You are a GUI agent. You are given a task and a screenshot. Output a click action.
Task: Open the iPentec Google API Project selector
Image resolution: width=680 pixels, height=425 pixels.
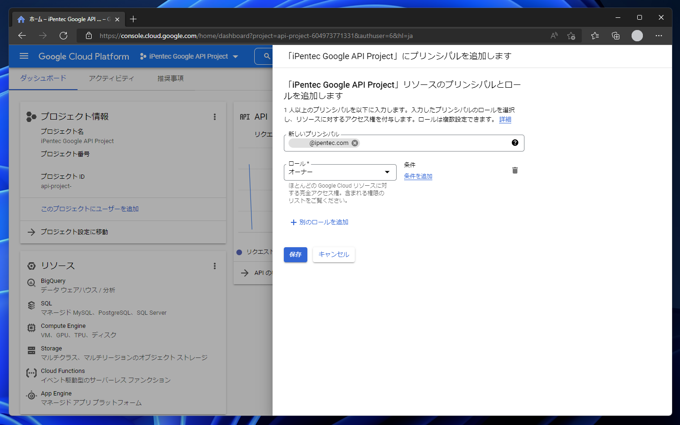[189, 56]
